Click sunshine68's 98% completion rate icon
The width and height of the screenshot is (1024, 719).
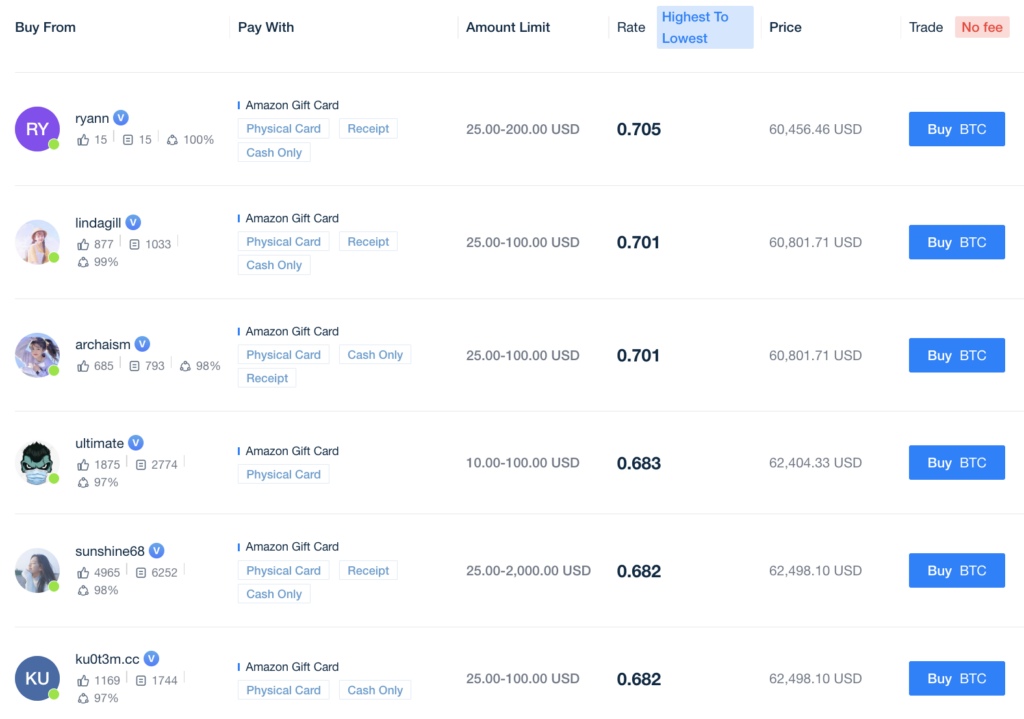point(83,590)
